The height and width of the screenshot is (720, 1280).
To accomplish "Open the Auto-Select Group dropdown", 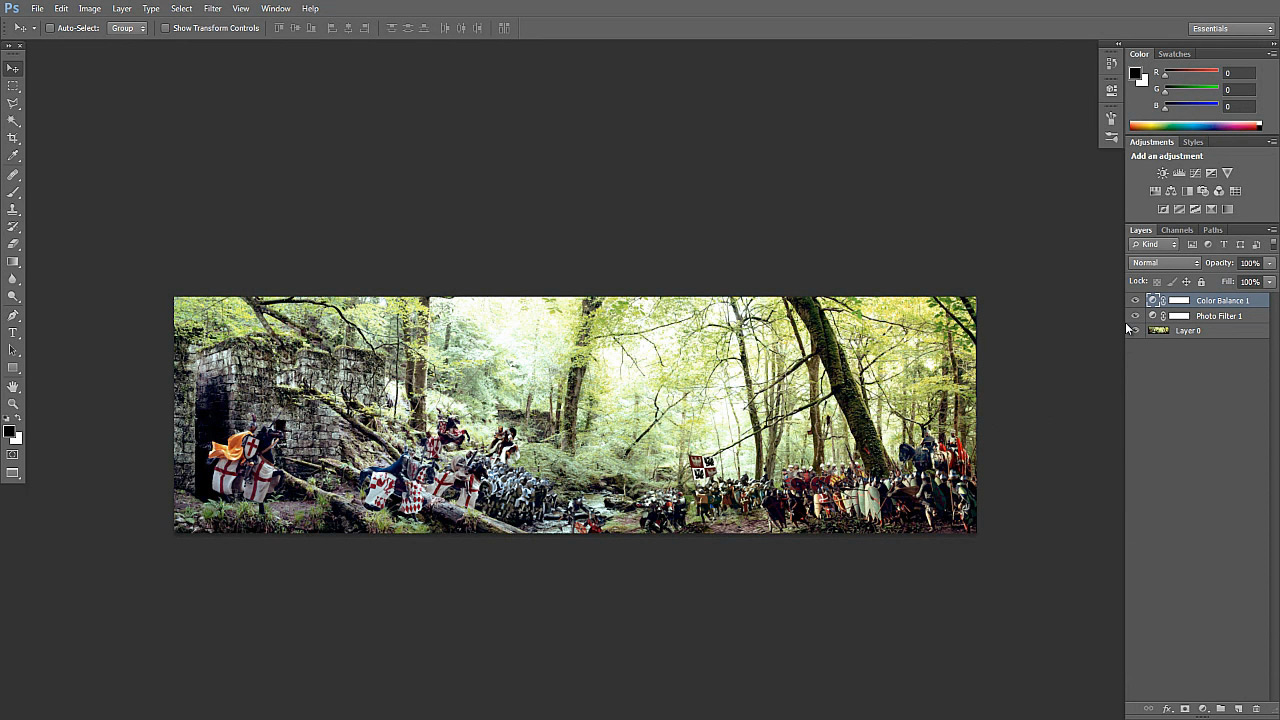I will (x=127, y=28).
